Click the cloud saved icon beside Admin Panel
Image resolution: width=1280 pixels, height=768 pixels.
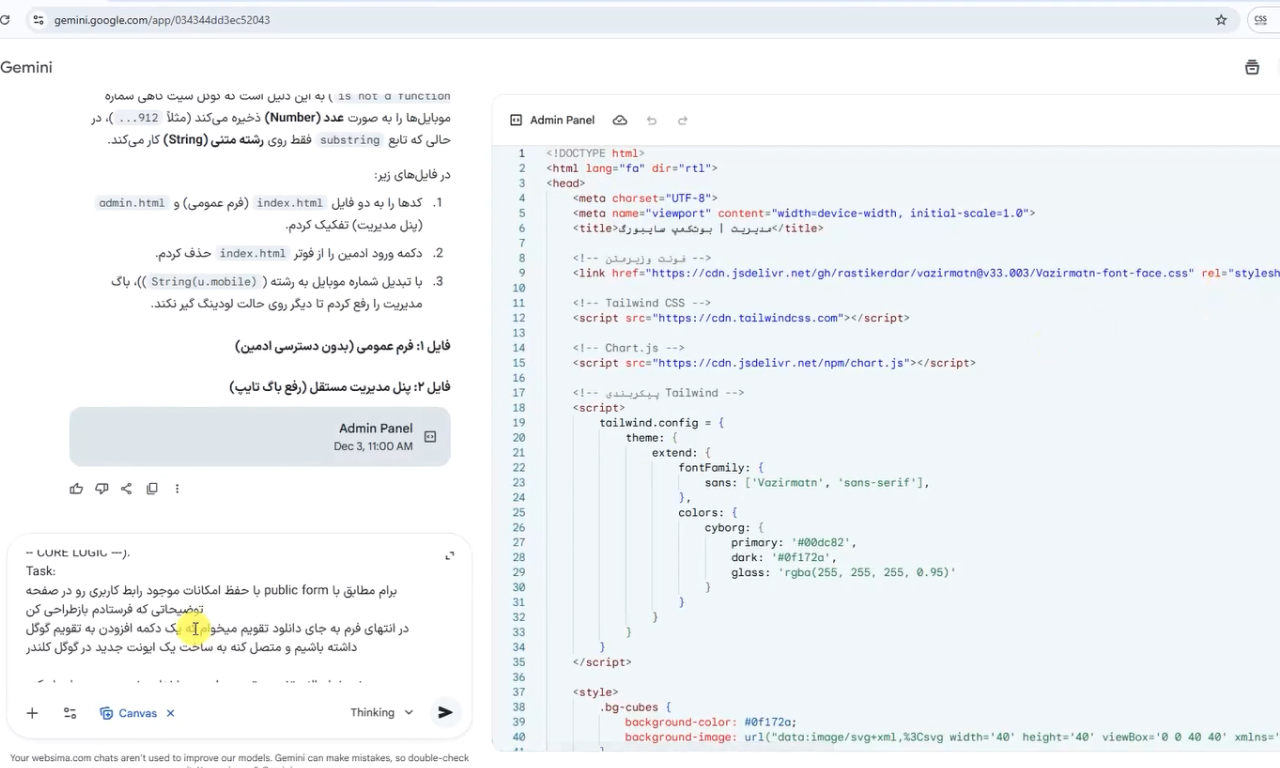tap(620, 120)
